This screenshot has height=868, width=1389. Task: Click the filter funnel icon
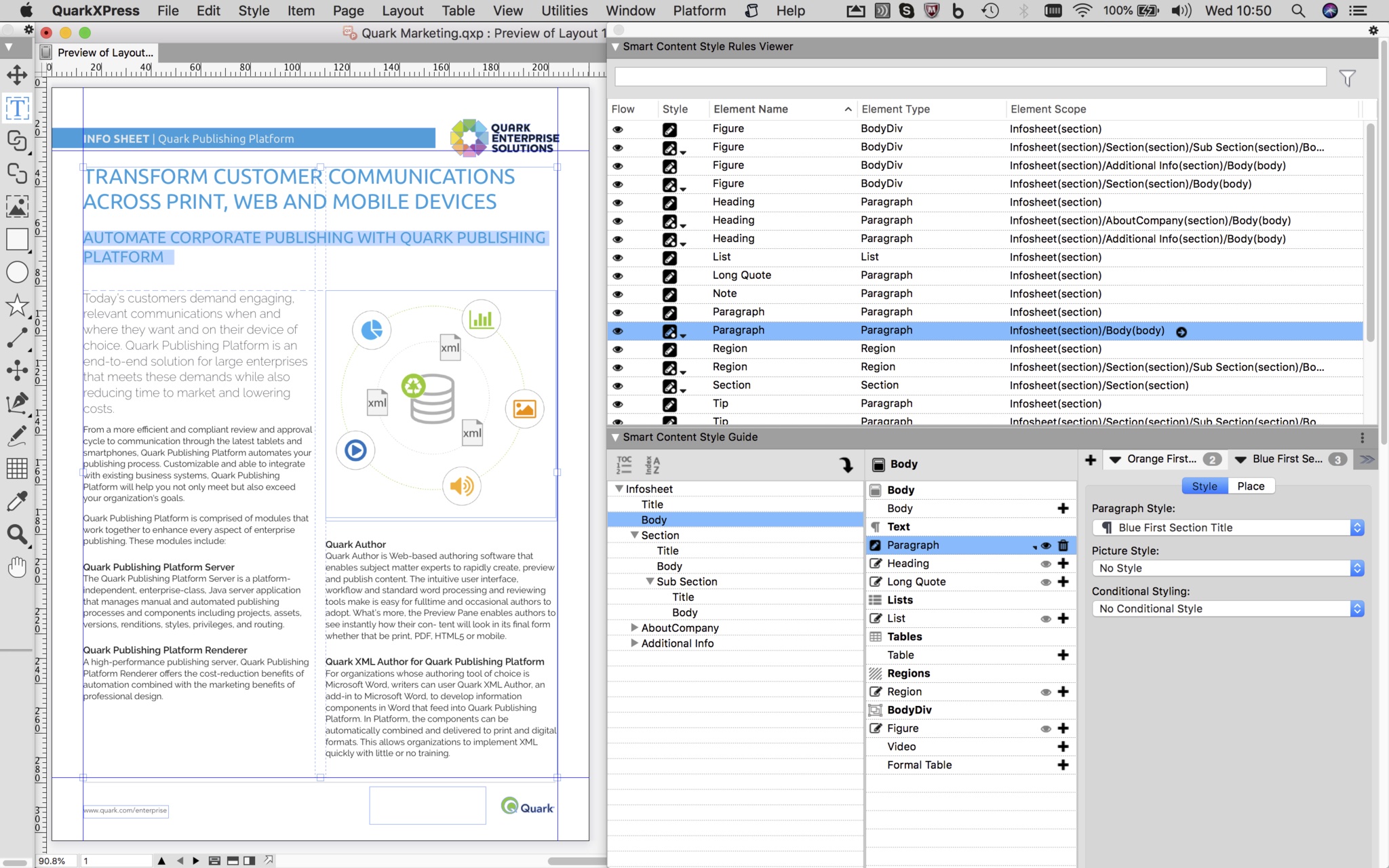[1347, 78]
